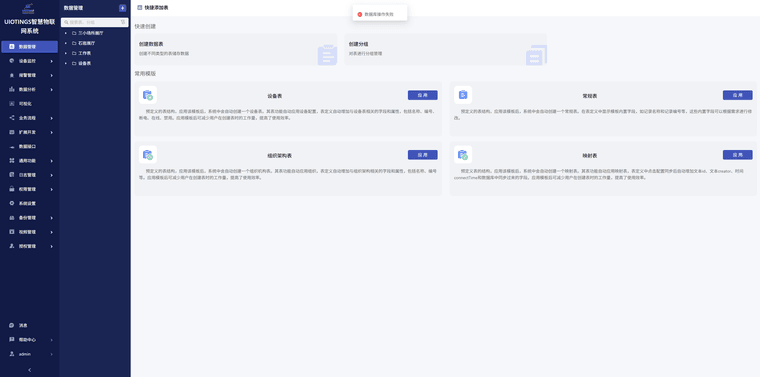Click the 常规表 template icon
Image resolution: width=760 pixels, height=377 pixels.
pos(463,95)
